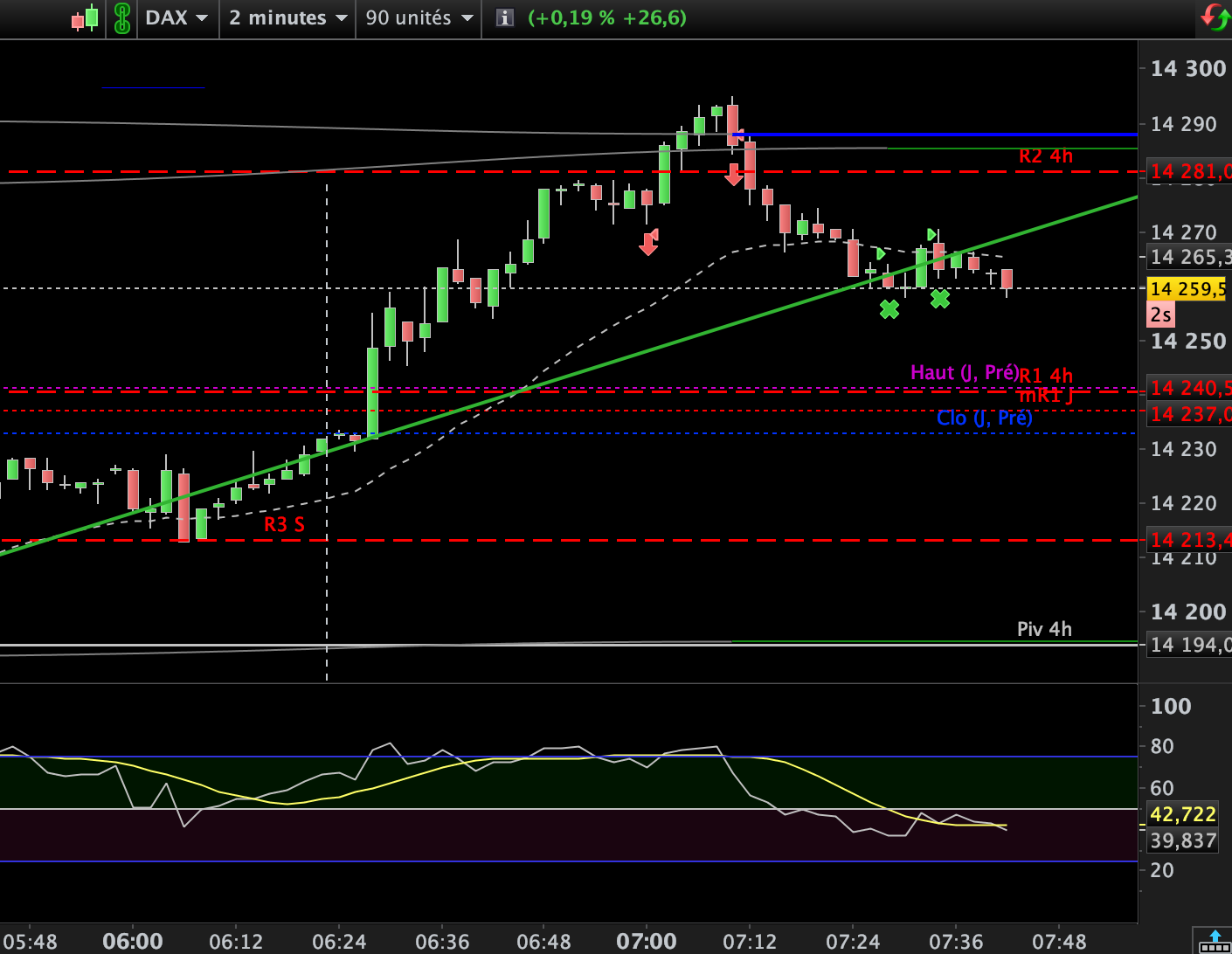Click the 14 194,0 price tag
Screen dimensions: 1232x954
[x=1189, y=645]
